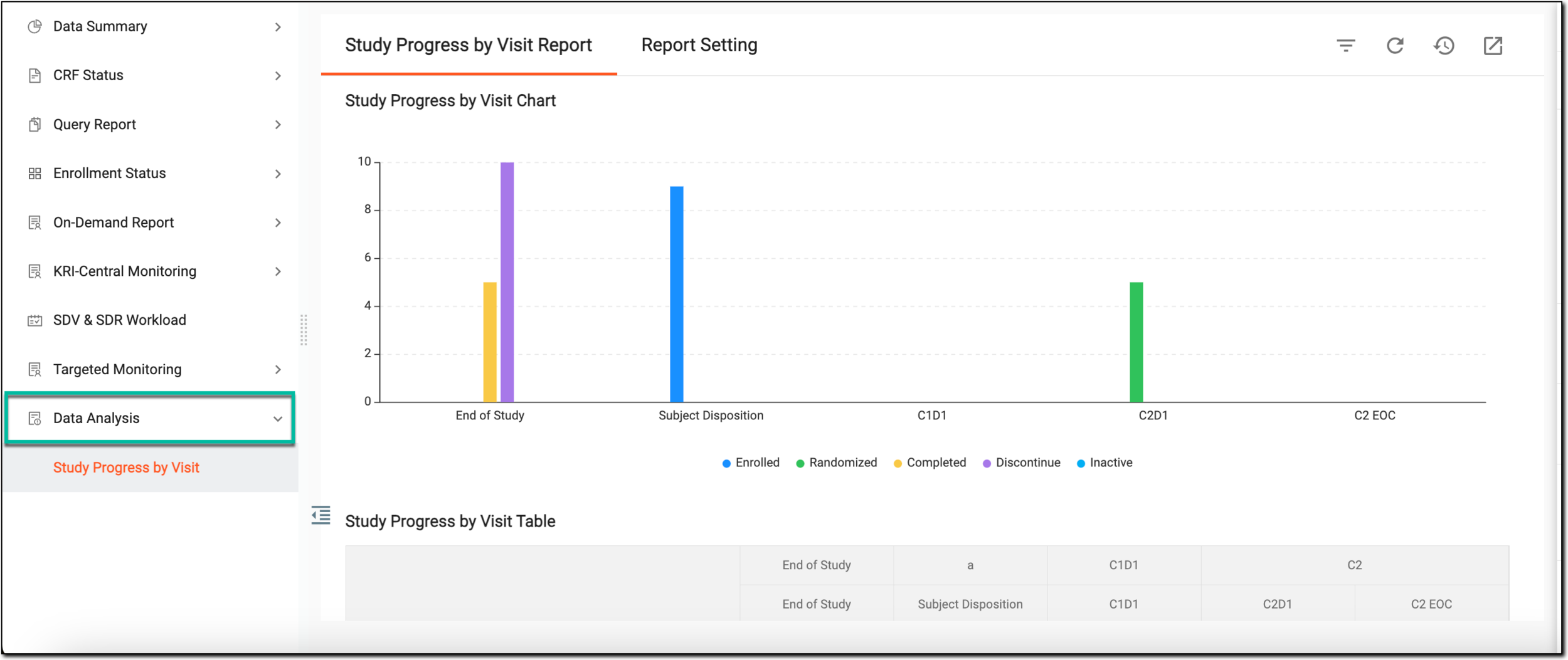Open report in new window icon
Image resolution: width=1568 pixels, height=660 pixels.
(x=1493, y=45)
